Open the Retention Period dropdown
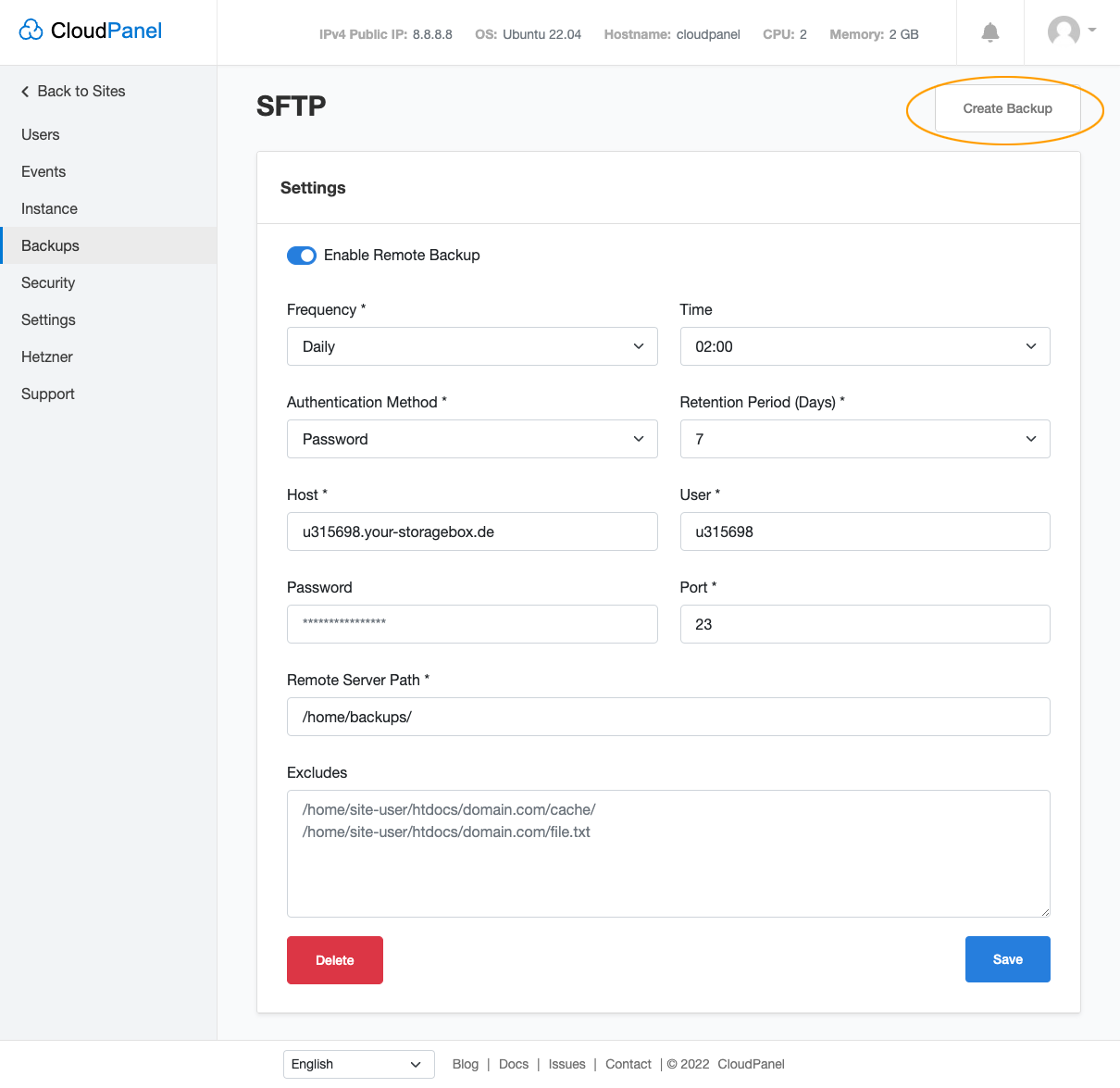This screenshot has height=1088, width=1120. click(x=865, y=438)
